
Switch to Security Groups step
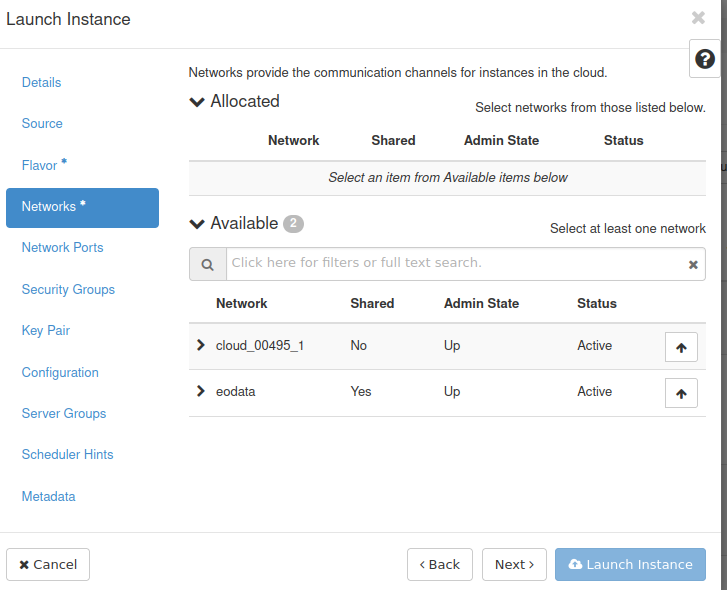click(x=68, y=289)
